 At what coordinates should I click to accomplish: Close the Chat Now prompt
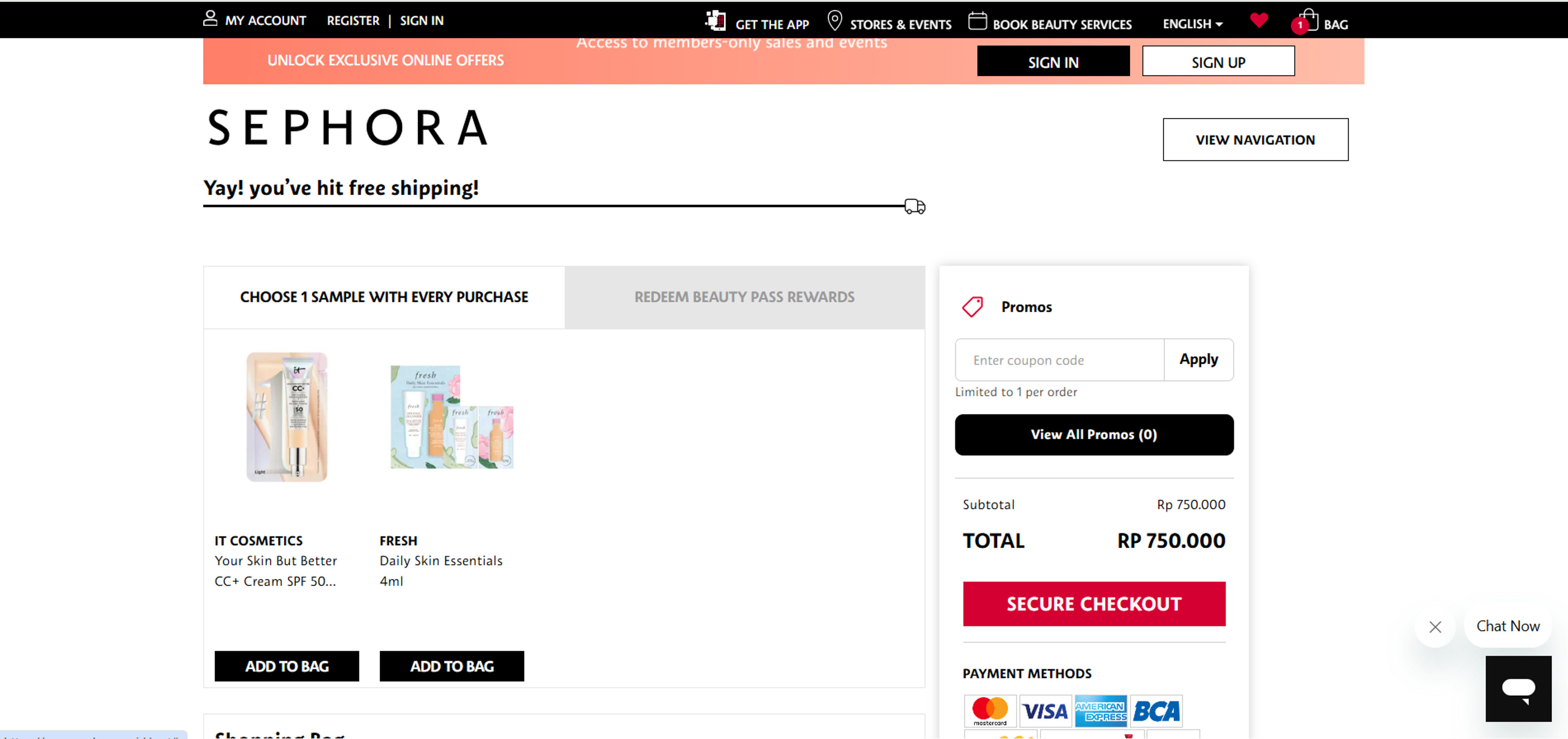click(1435, 626)
